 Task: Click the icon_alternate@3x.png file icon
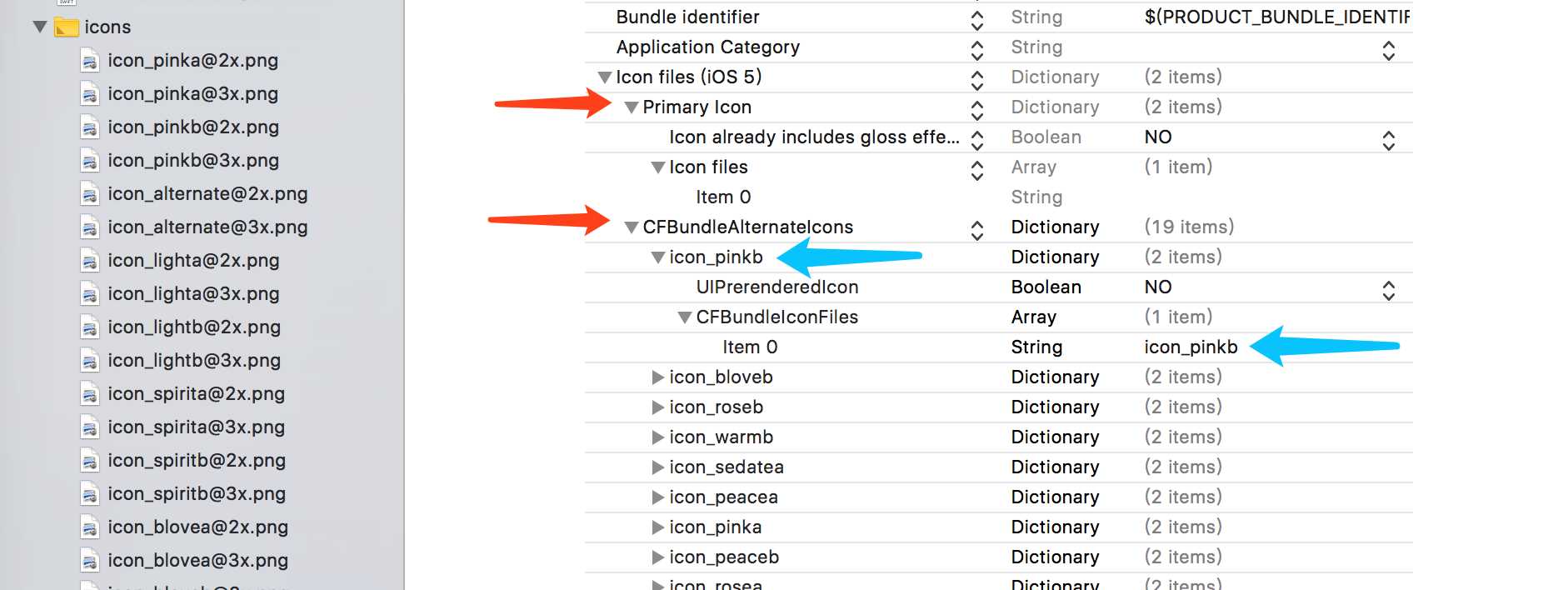pyautogui.click(x=90, y=227)
